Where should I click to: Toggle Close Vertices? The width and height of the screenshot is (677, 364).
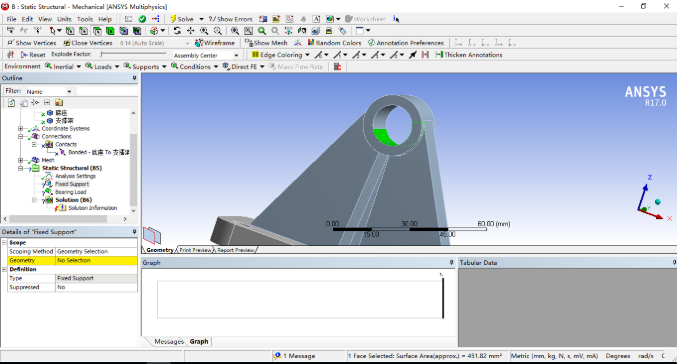tap(88, 43)
